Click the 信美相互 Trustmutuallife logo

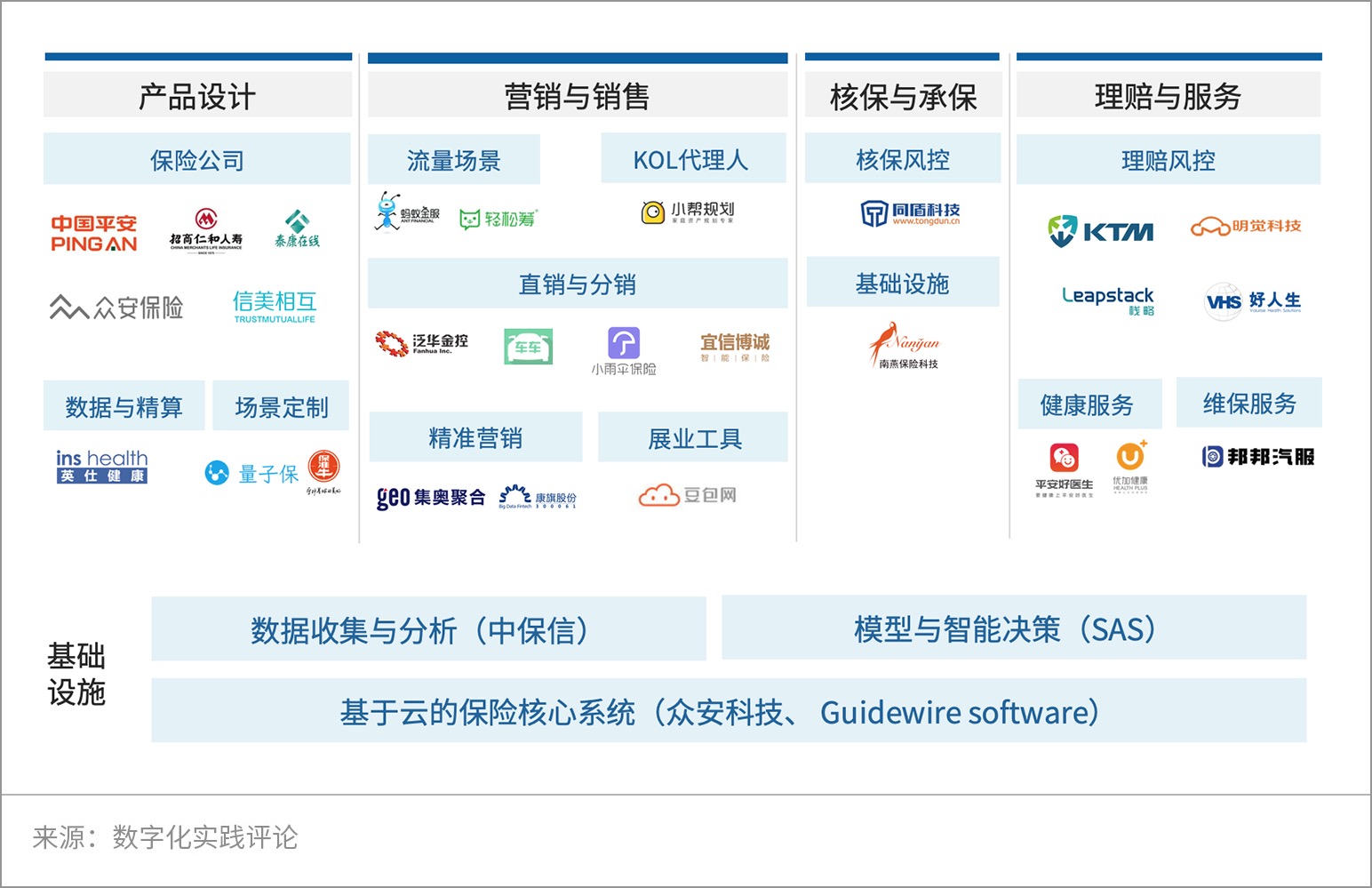(x=275, y=307)
